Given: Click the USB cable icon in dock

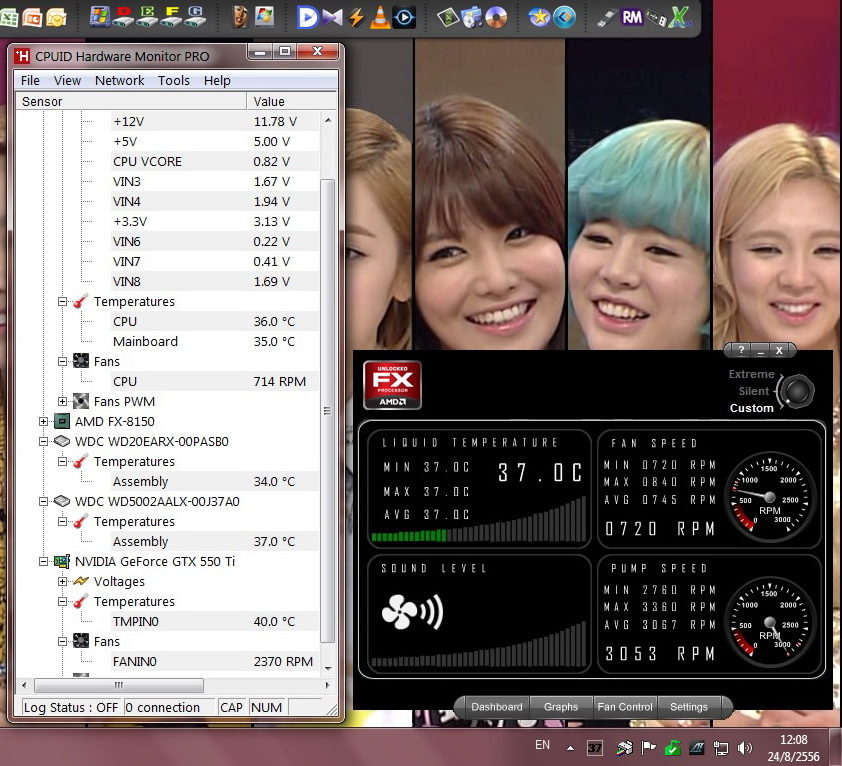Looking at the screenshot, I should (x=656, y=18).
